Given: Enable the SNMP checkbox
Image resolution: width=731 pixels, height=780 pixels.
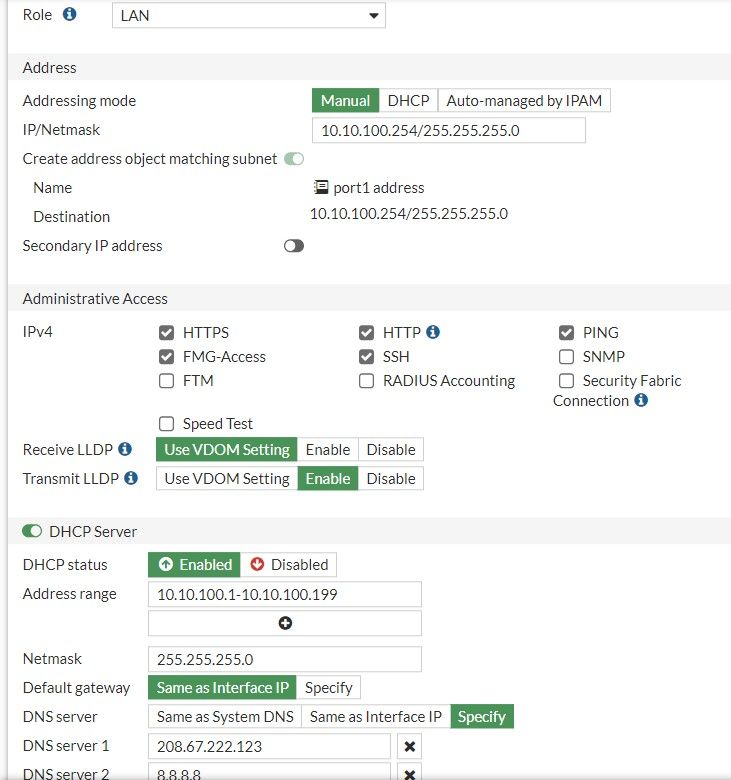Looking at the screenshot, I should (x=566, y=356).
